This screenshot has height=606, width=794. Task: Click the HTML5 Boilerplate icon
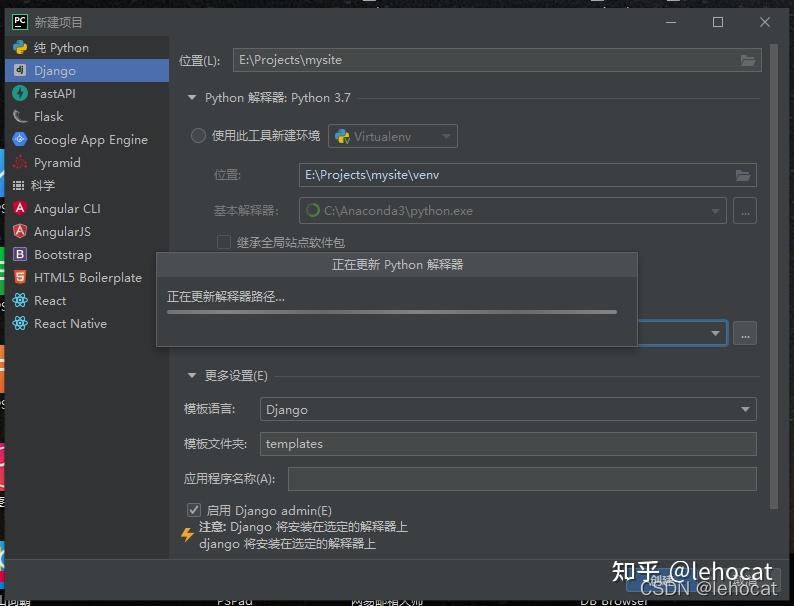[x=20, y=277]
